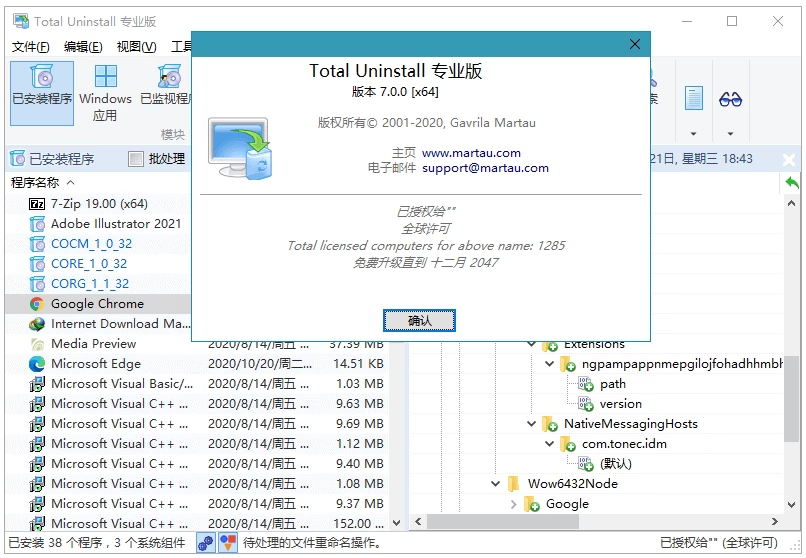Click the 7-Zip program icon
This screenshot has height=558, width=806.
[x=37, y=204]
